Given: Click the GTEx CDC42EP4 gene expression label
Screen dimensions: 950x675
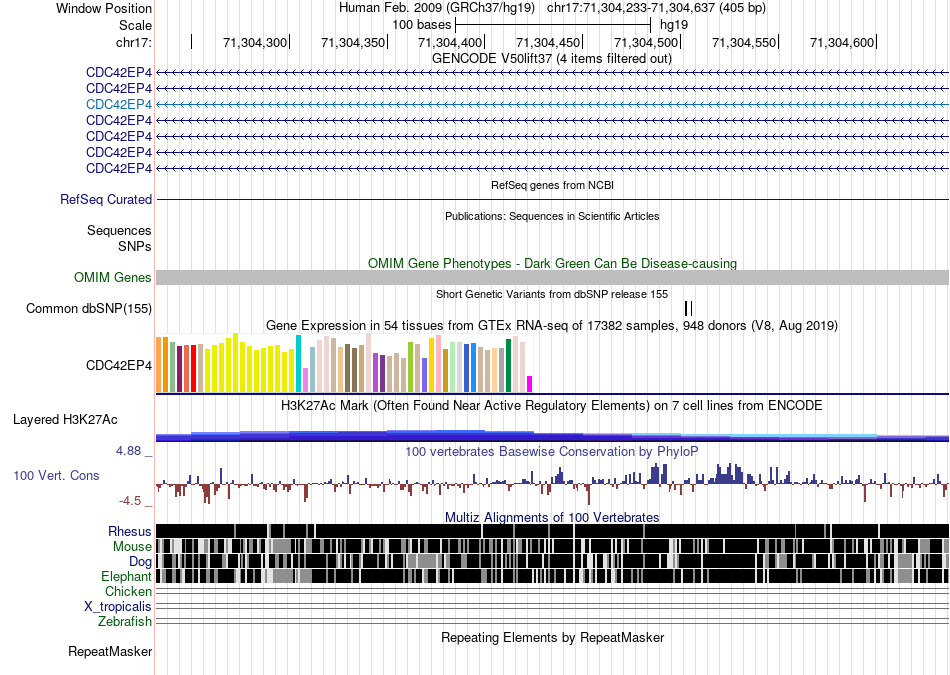Looking at the screenshot, I should (x=119, y=365).
